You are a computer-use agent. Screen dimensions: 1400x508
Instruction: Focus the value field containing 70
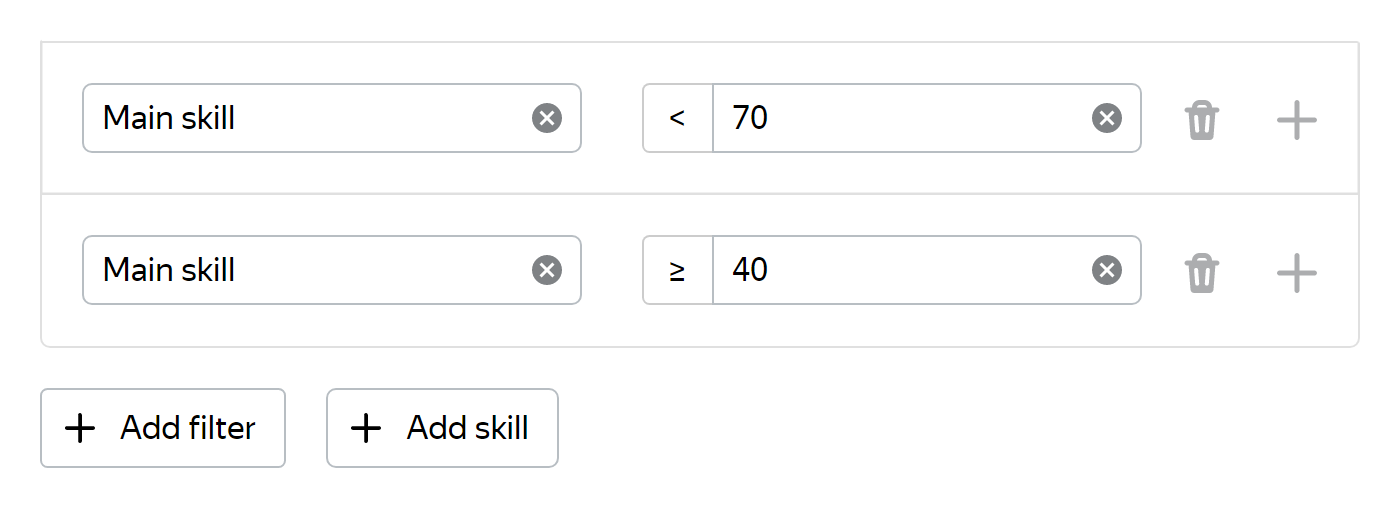coord(927,118)
